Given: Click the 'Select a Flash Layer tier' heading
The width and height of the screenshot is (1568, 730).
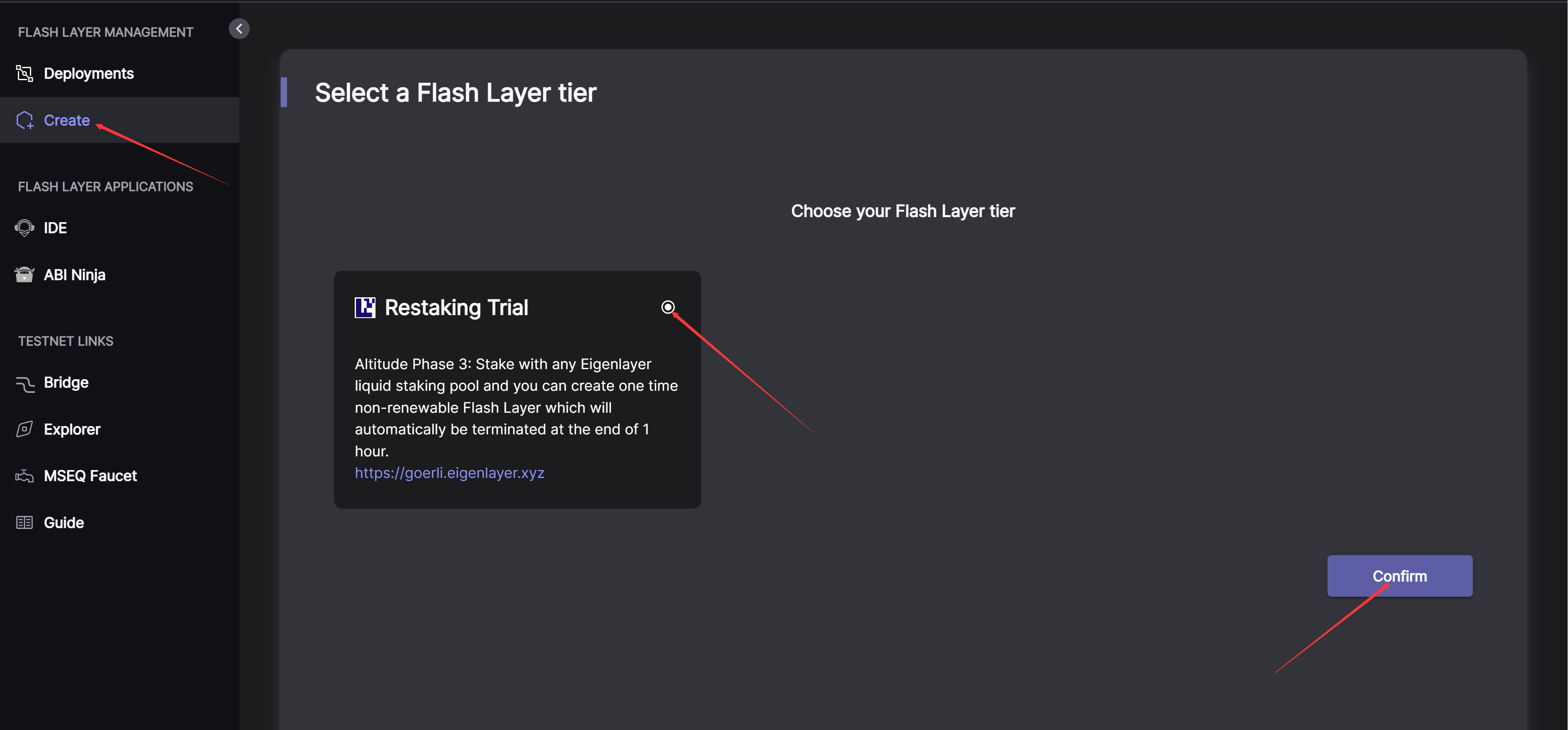Looking at the screenshot, I should 455,93.
